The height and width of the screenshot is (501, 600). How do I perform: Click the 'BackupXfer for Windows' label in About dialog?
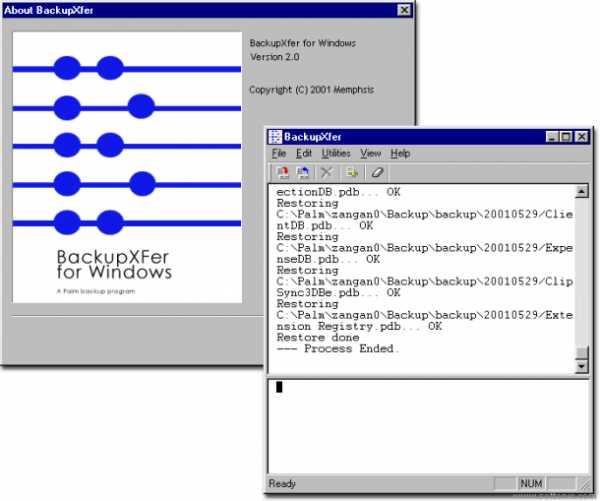click(303, 43)
